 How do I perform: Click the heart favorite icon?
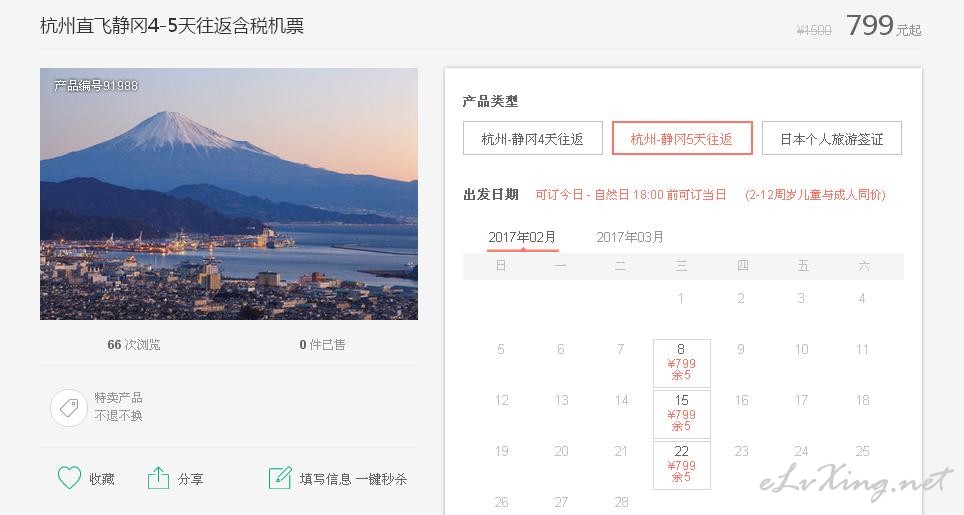point(69,478)
